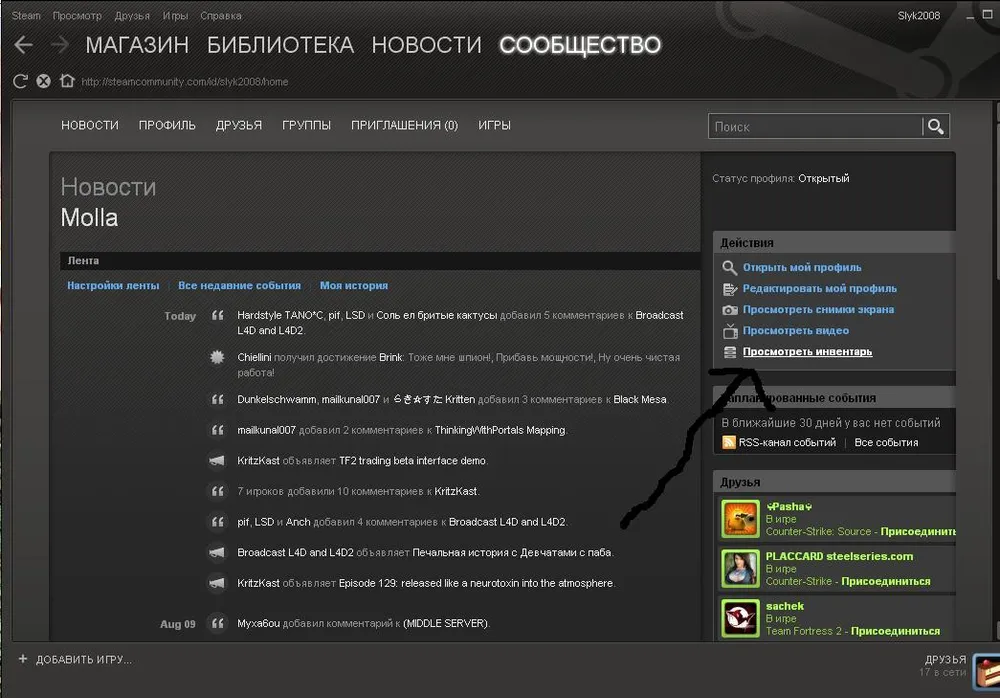
Task: Click inside the Поиск search field
Action: point(815,127)
